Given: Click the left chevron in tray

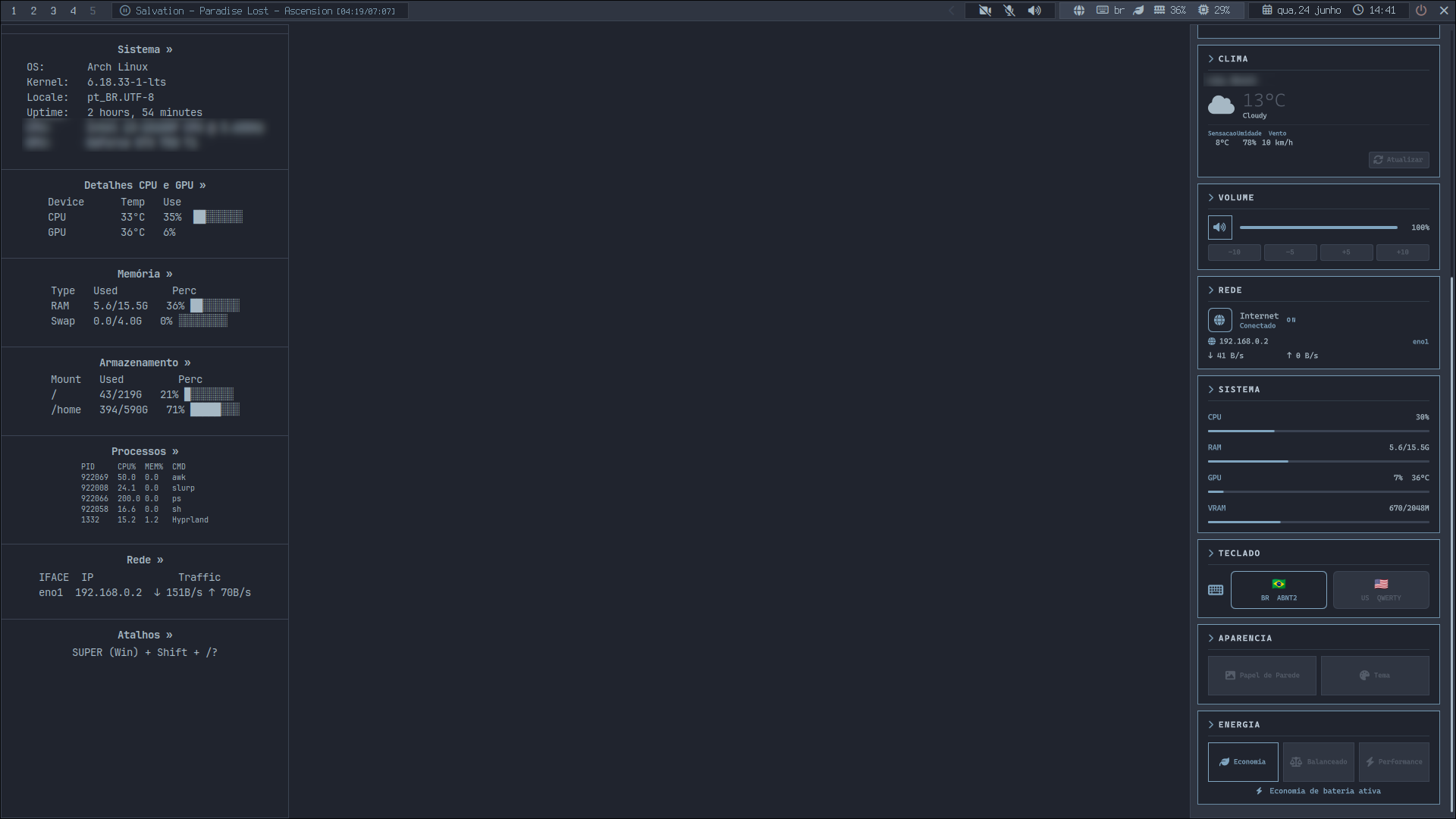Looking at the screenshot, I should [952, 11].
